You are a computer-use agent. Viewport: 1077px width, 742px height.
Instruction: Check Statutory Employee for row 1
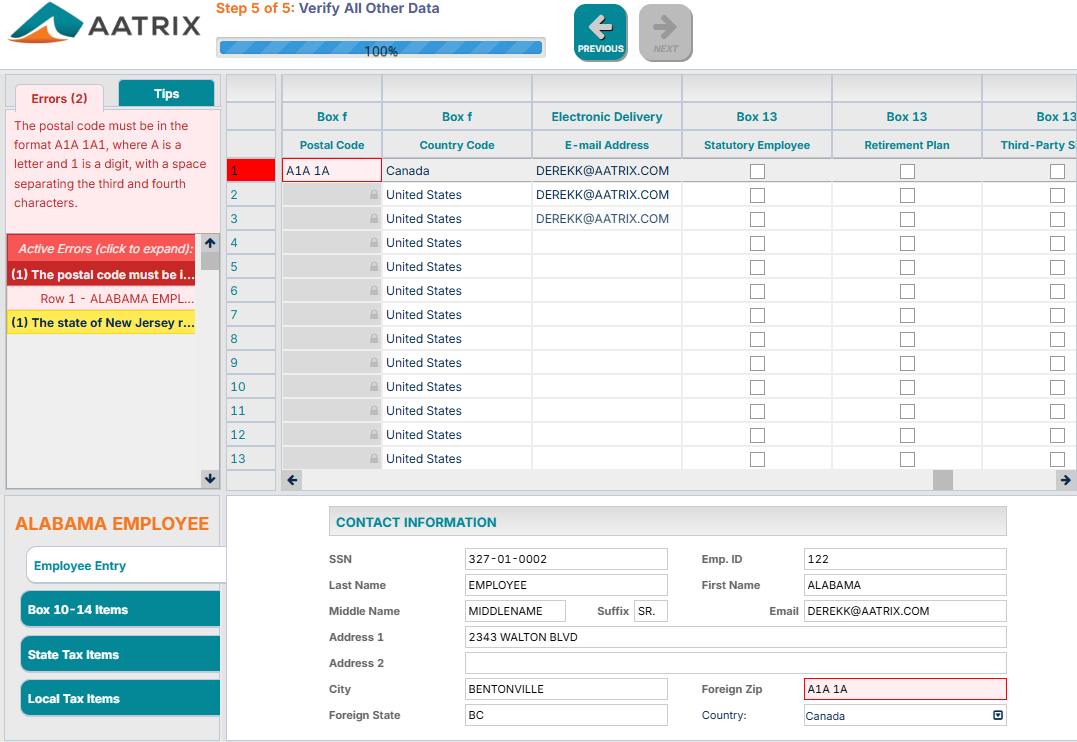[x=757, y=171]
